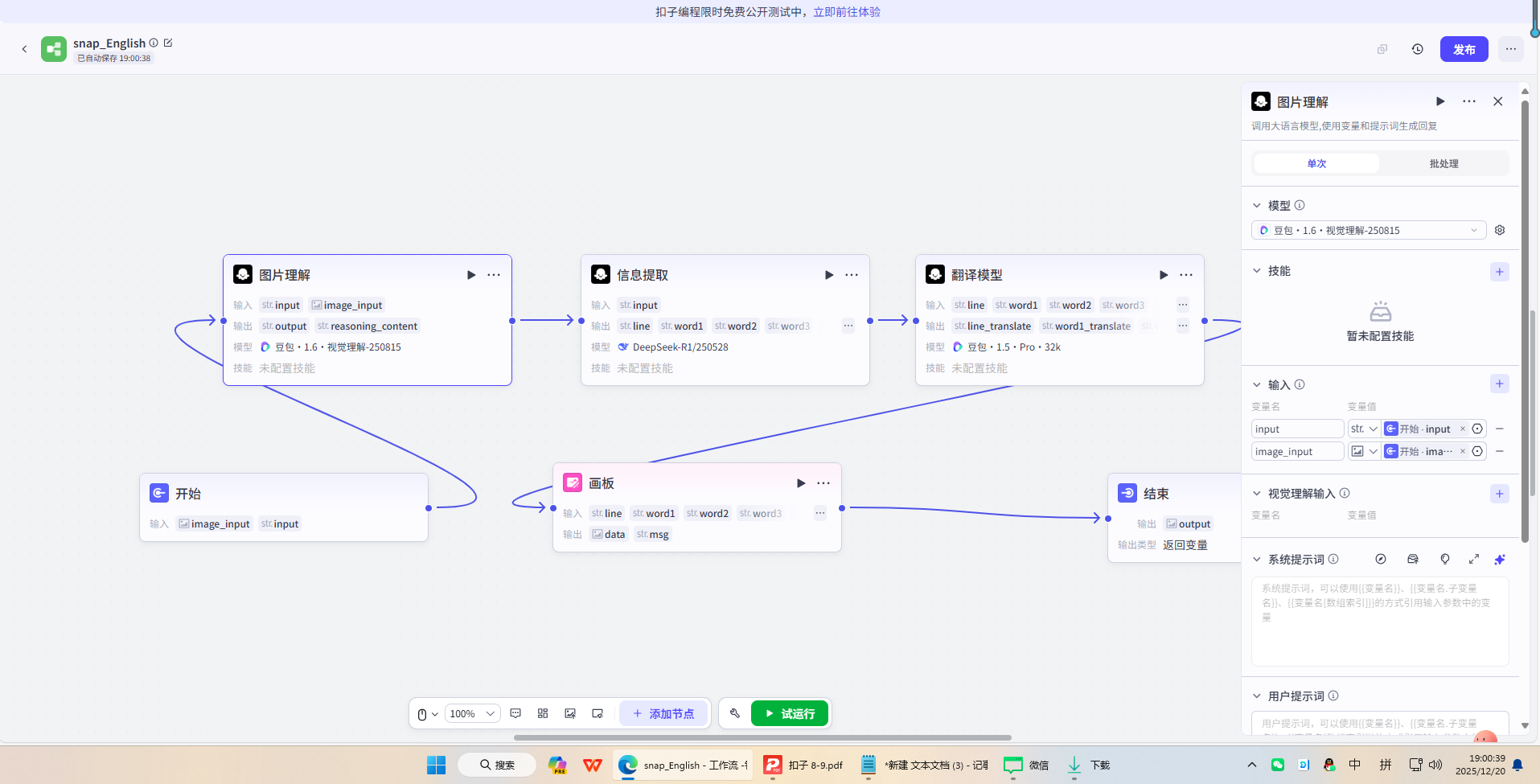Image resolution: width=1540 pixels, height=784 pixels.
Task: Expand hidden inputs in 画板 node
Action: click(820, 513)
